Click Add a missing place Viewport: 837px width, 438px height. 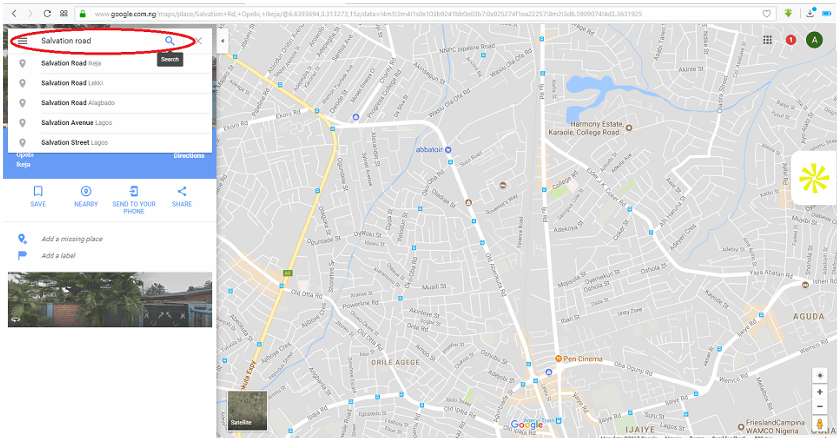[72, 239]
